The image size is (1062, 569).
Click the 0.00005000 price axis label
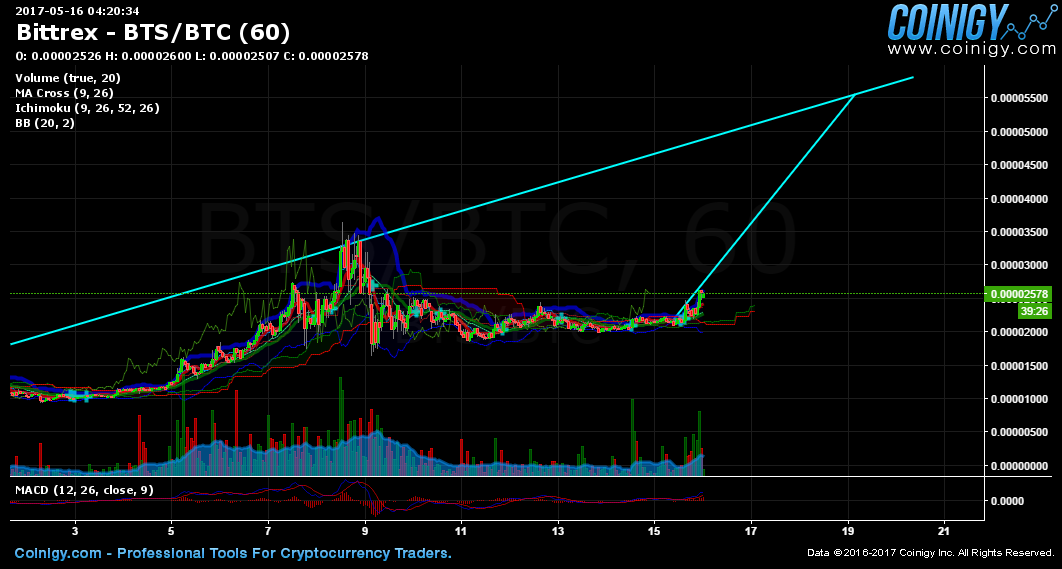[1020, 131]
